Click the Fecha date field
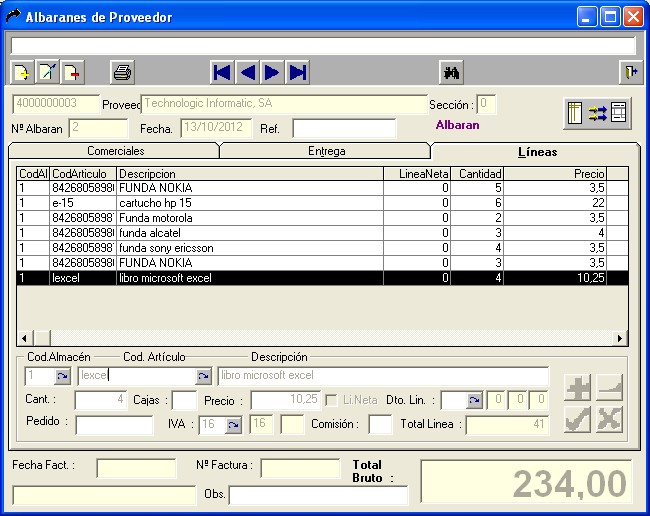 point(216,128)
